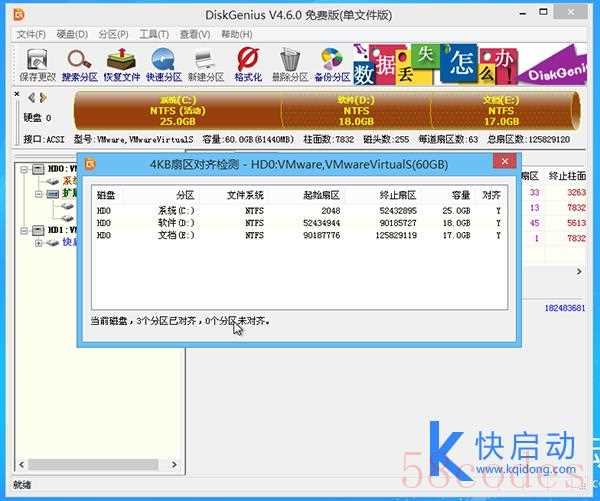600x501 pixels.
Task: Click the 容量 column header
Action: point(461,195)
